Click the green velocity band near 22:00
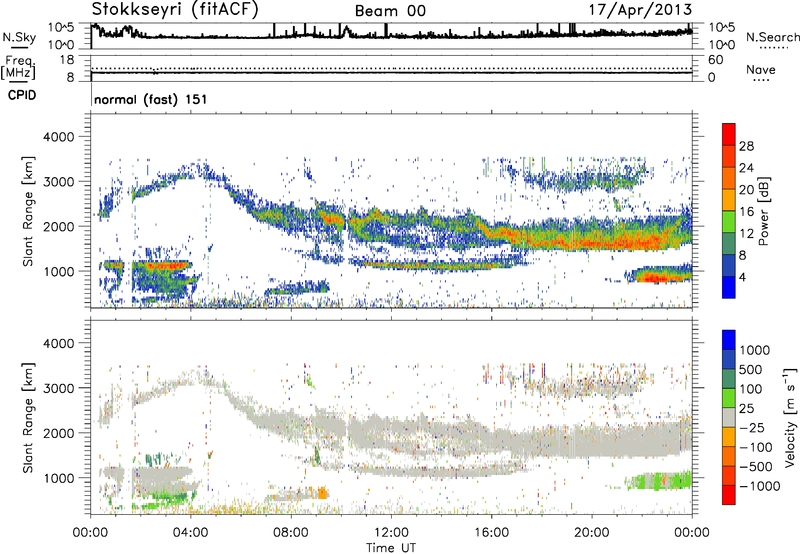This screenshot has width=800, height=554. coord(658,481)
